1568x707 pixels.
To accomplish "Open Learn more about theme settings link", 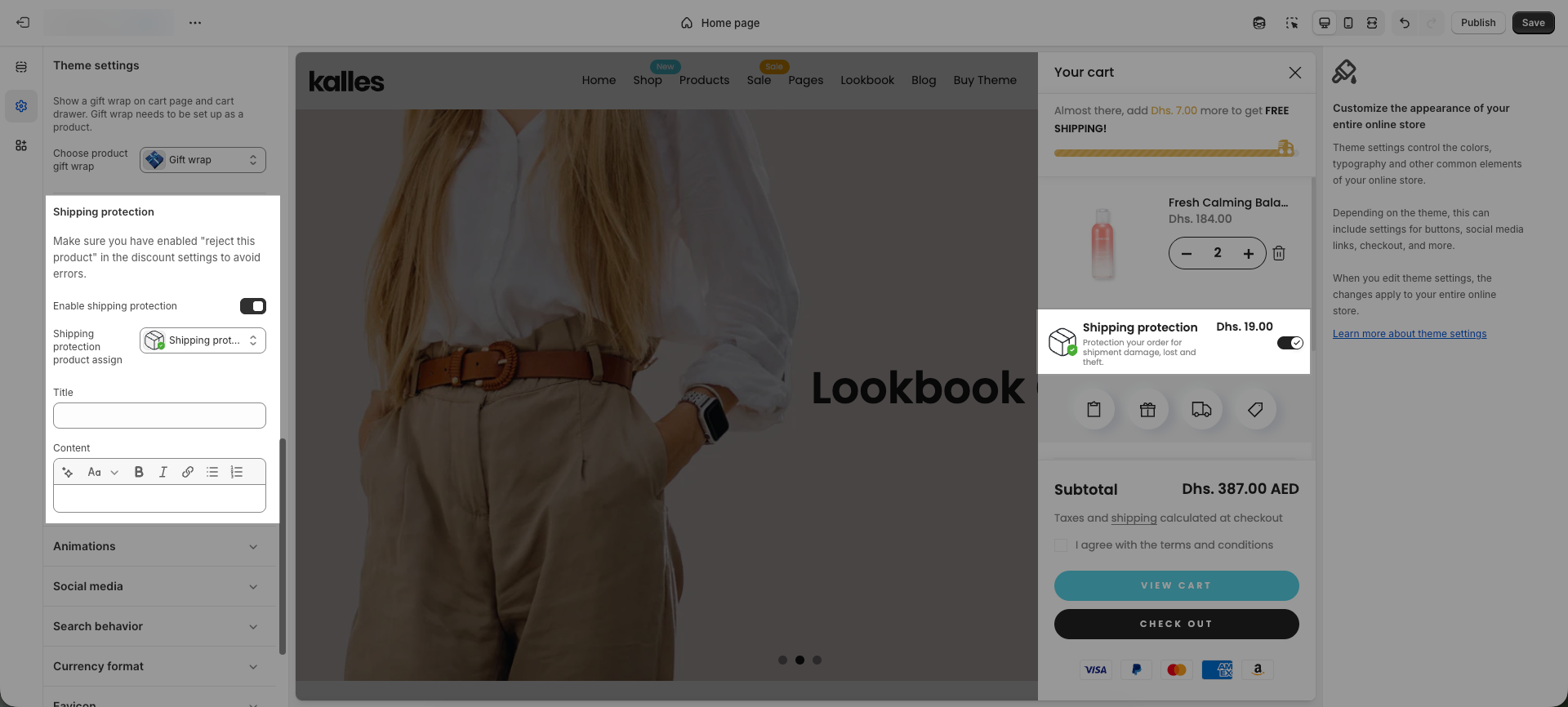I will point(1409,334).
